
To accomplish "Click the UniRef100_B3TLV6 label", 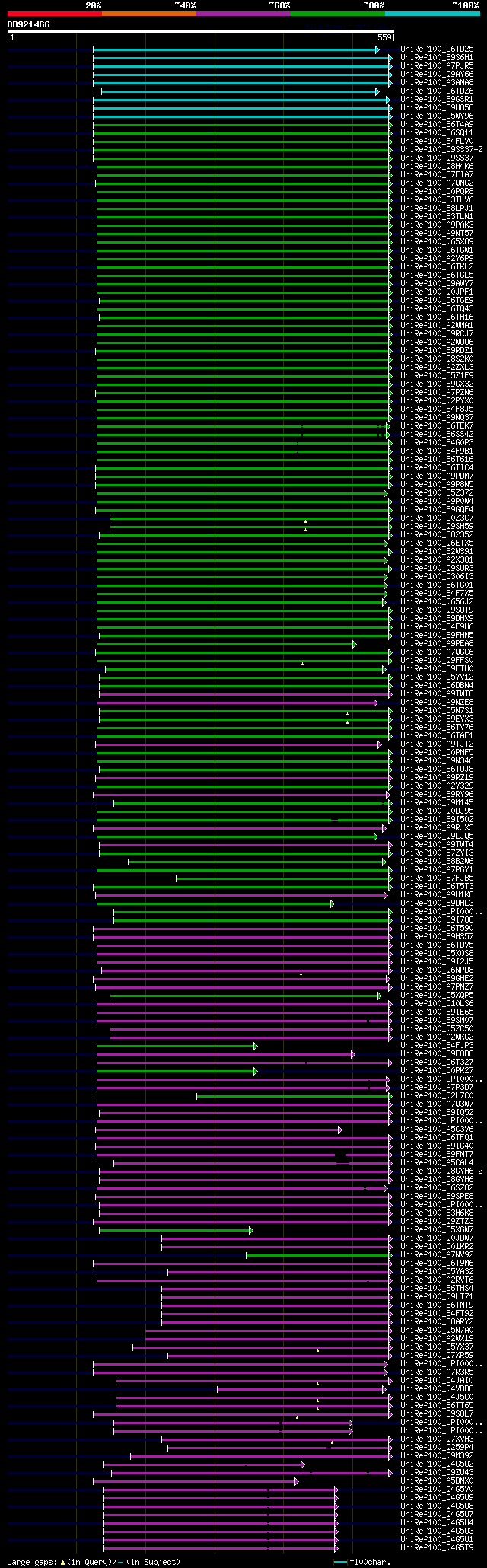I will pyautogui.click(x=437, y=200).
